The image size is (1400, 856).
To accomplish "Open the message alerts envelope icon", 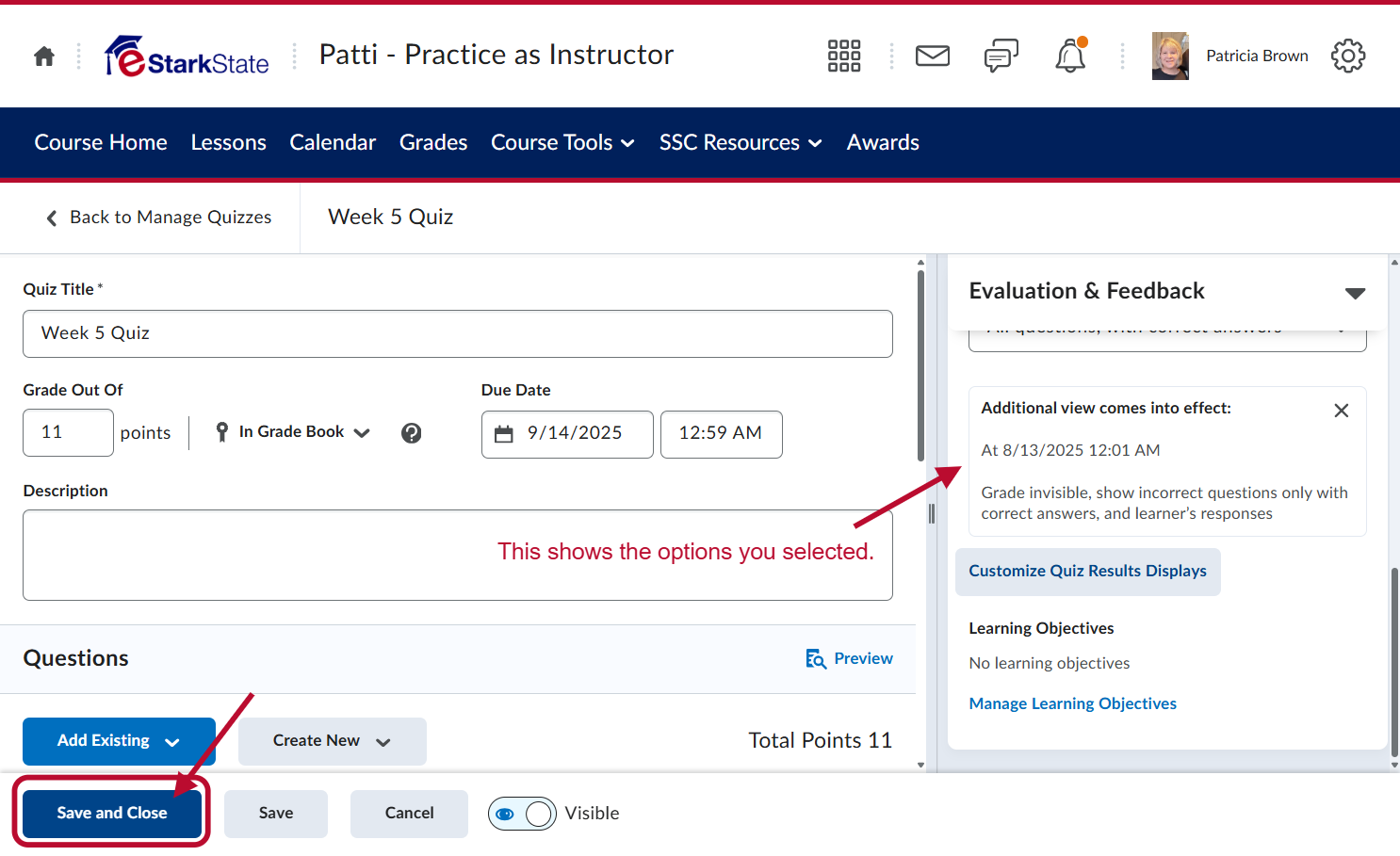I will point(933,57).
